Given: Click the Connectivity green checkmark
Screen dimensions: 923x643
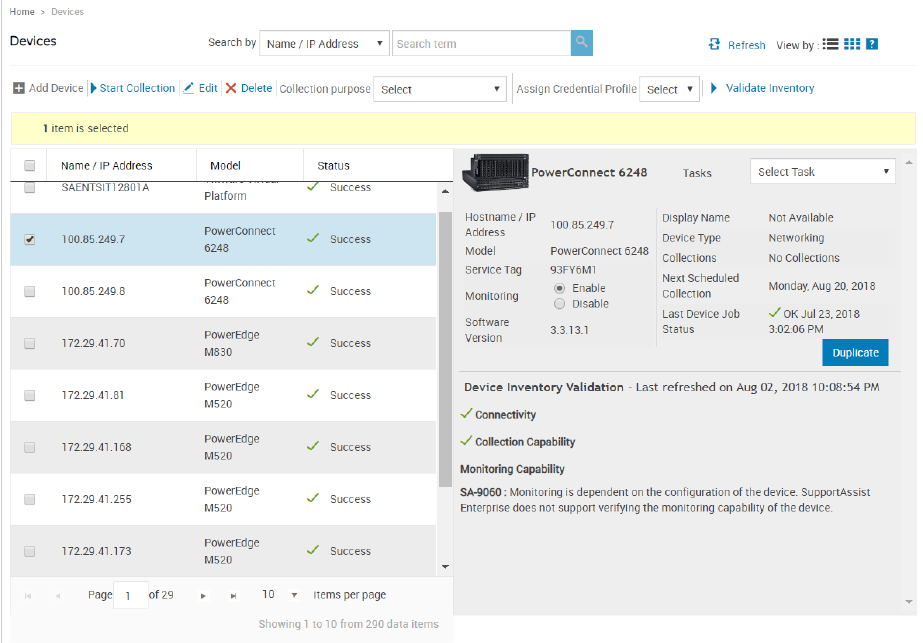Looking at the screenshot, I should pyautogui.click(x=466, y=414).
